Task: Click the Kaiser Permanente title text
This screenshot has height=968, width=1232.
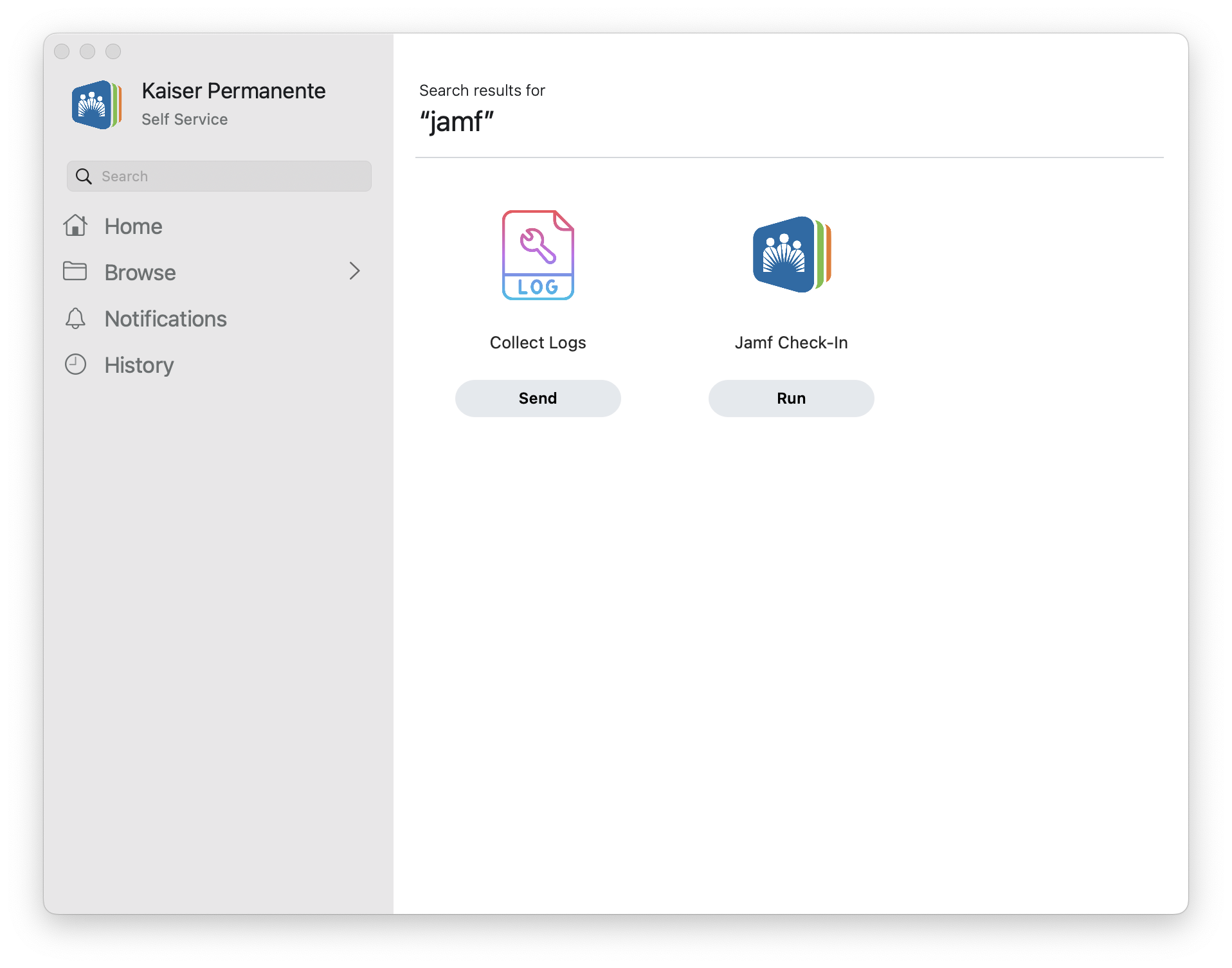Action: tap(233, 91)
